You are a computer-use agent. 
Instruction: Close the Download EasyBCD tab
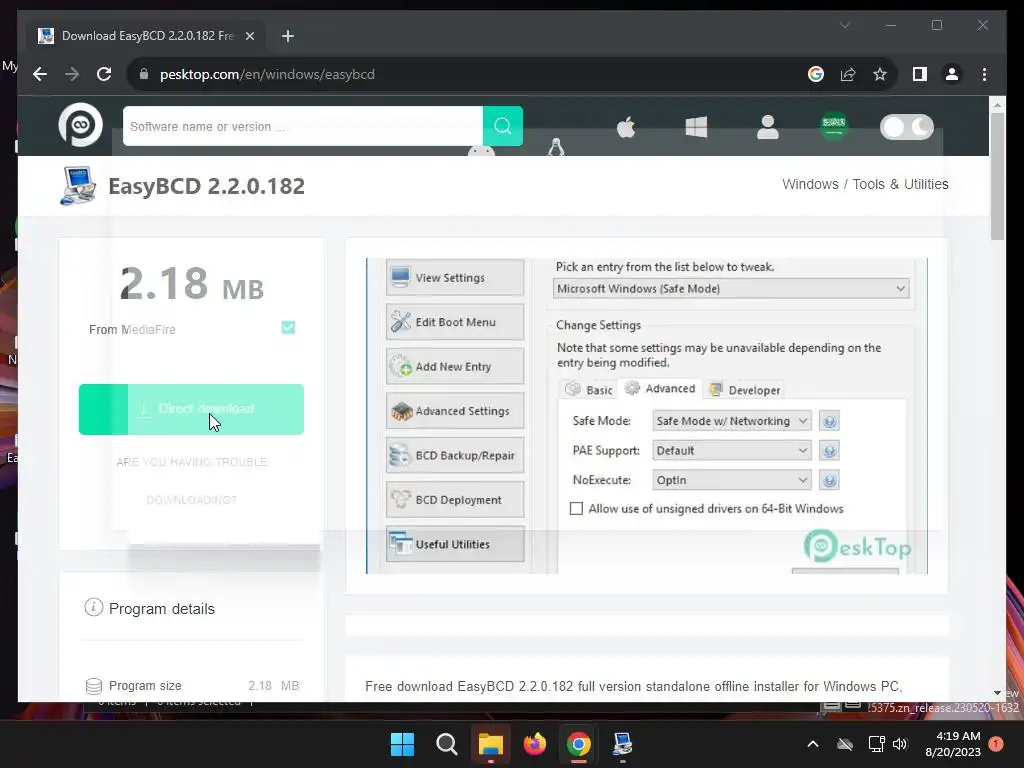click(x=249, y=36)
